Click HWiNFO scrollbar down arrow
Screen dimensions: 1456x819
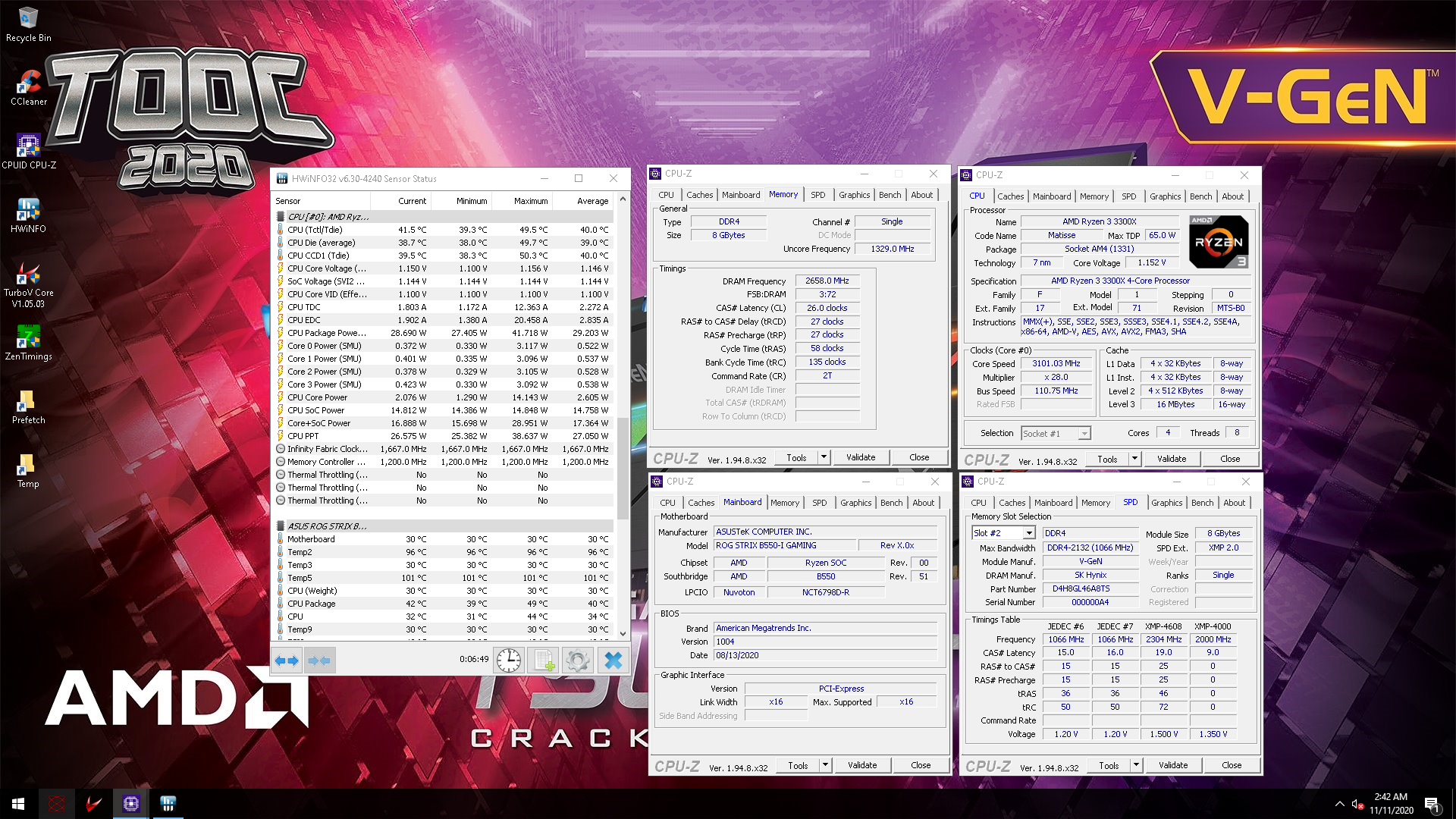tap(623, 634)
